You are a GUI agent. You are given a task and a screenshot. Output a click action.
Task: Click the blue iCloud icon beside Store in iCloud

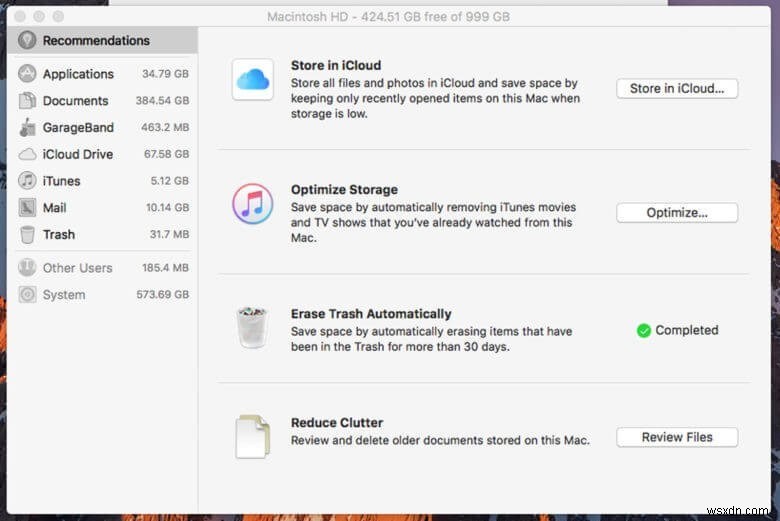click(x=253, y=80)
